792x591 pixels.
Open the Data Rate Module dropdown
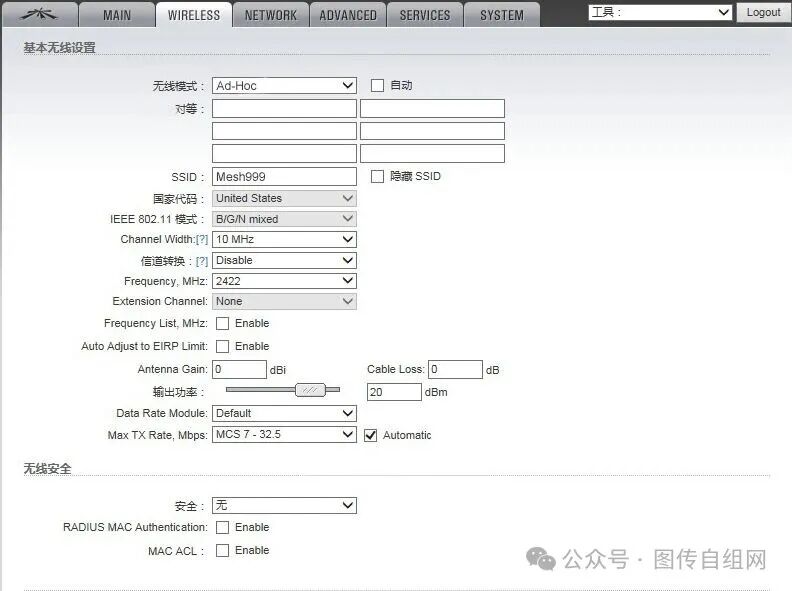[x=284, y=413]
